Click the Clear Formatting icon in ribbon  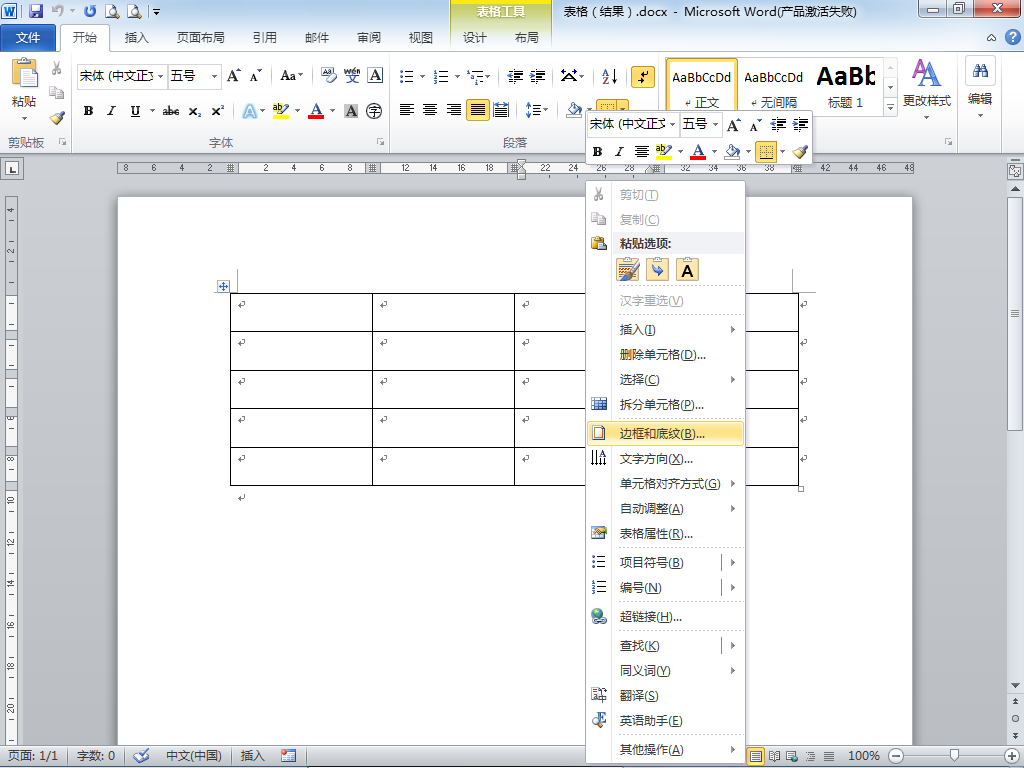[x=329, y=76]
